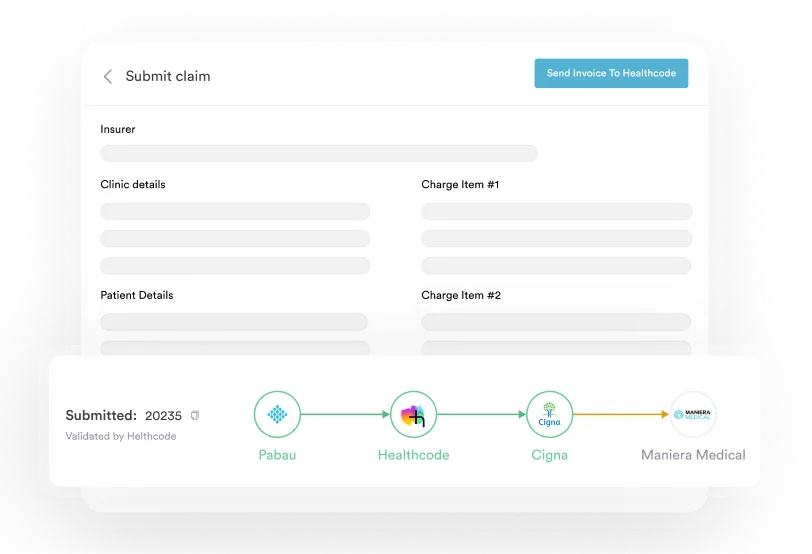Copy the submitted number 20235 using copy icon
The image size is (812, 554).
click(x=195, y=415)
